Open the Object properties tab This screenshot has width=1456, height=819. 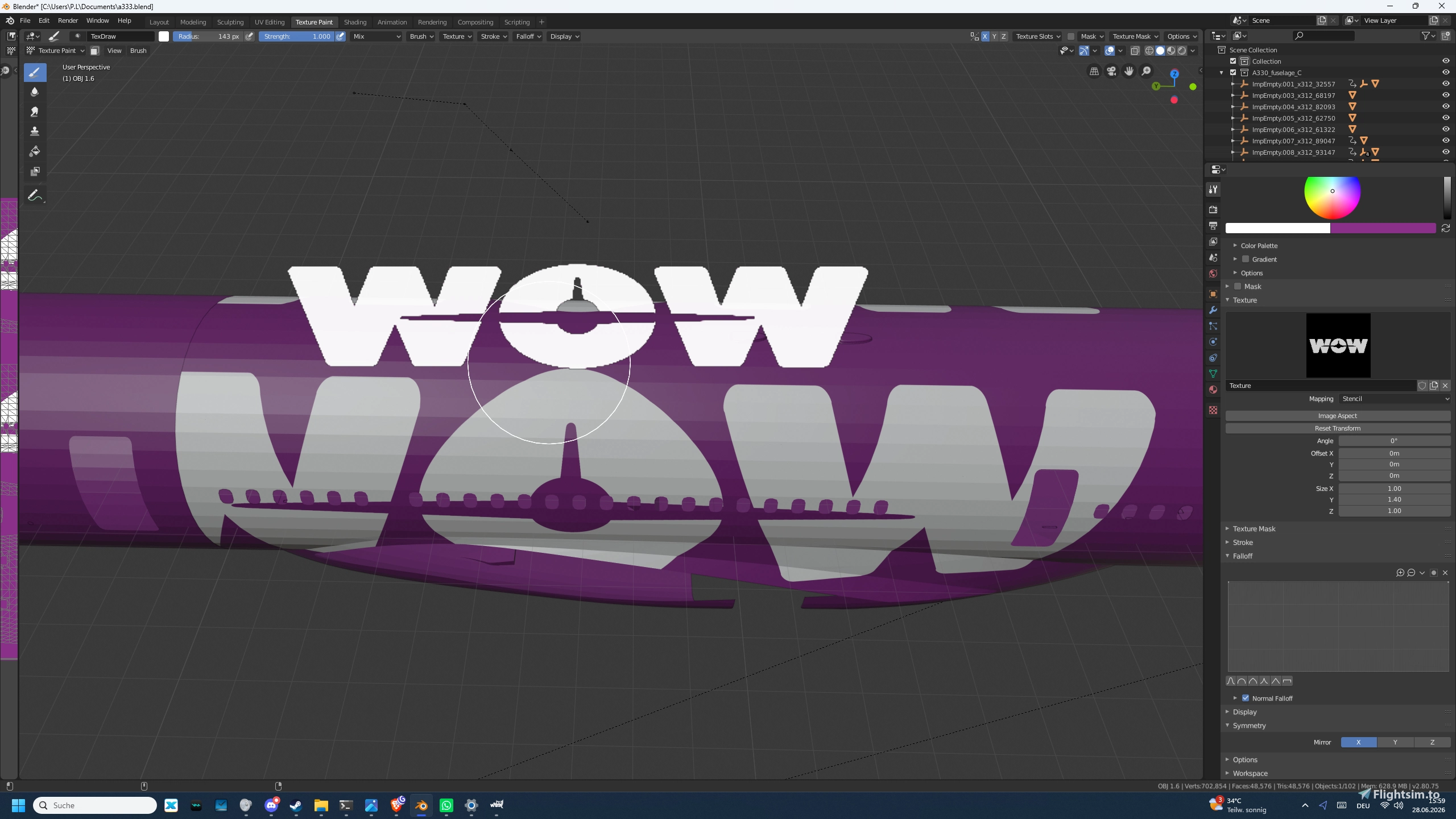pyautogui.click(x=1213, y=294)
